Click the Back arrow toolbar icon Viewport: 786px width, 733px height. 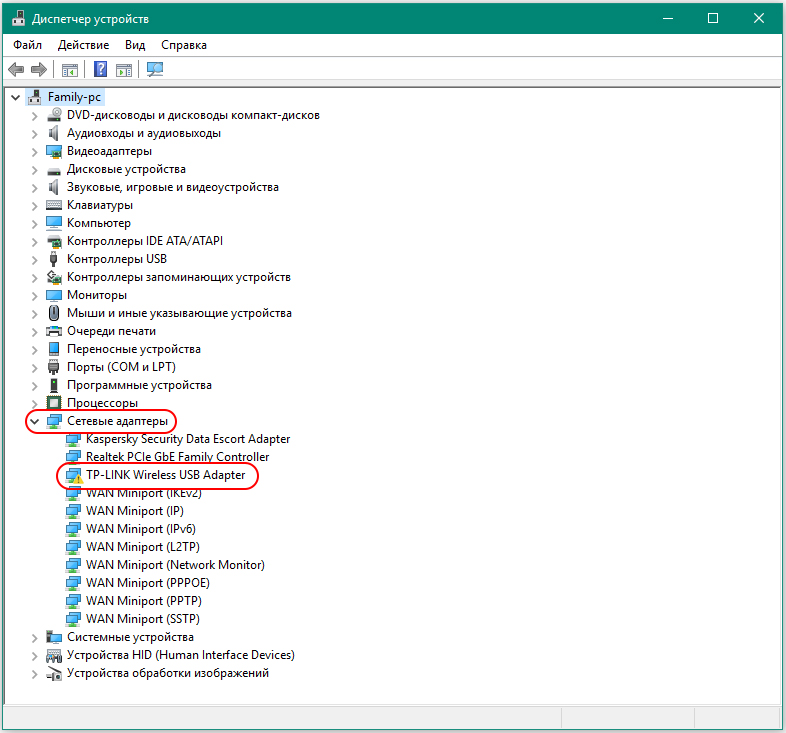16,69
